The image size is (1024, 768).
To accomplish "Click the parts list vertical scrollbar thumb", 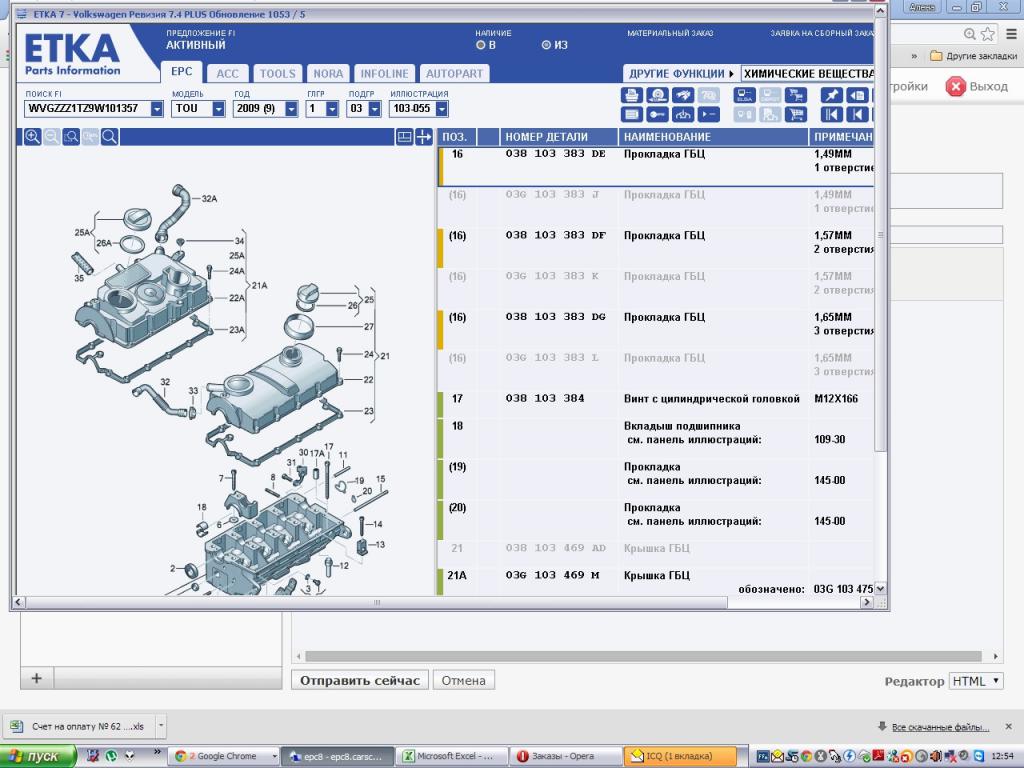I will click(x=880, y=234).
